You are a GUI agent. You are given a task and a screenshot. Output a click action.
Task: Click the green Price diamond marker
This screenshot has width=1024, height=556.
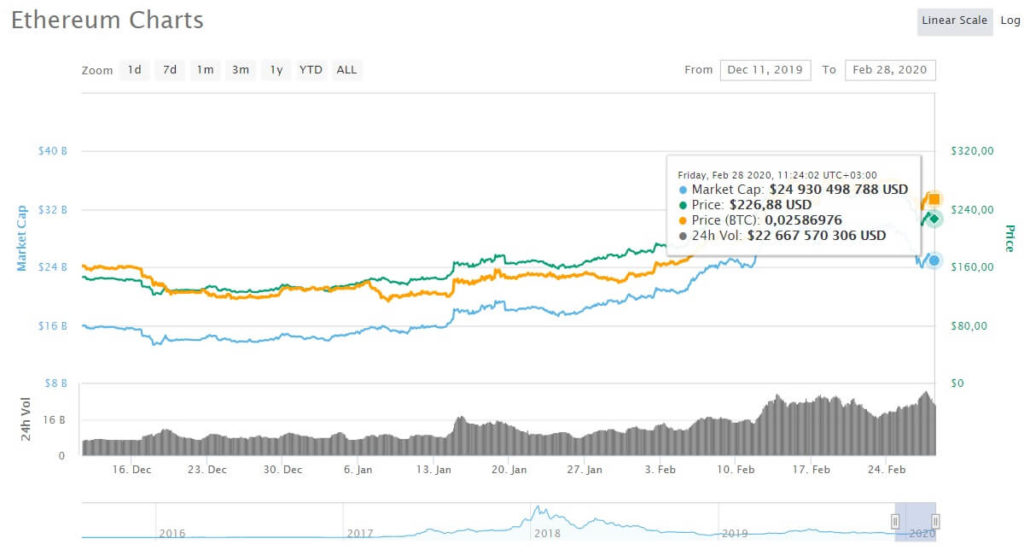coord(934,219)
